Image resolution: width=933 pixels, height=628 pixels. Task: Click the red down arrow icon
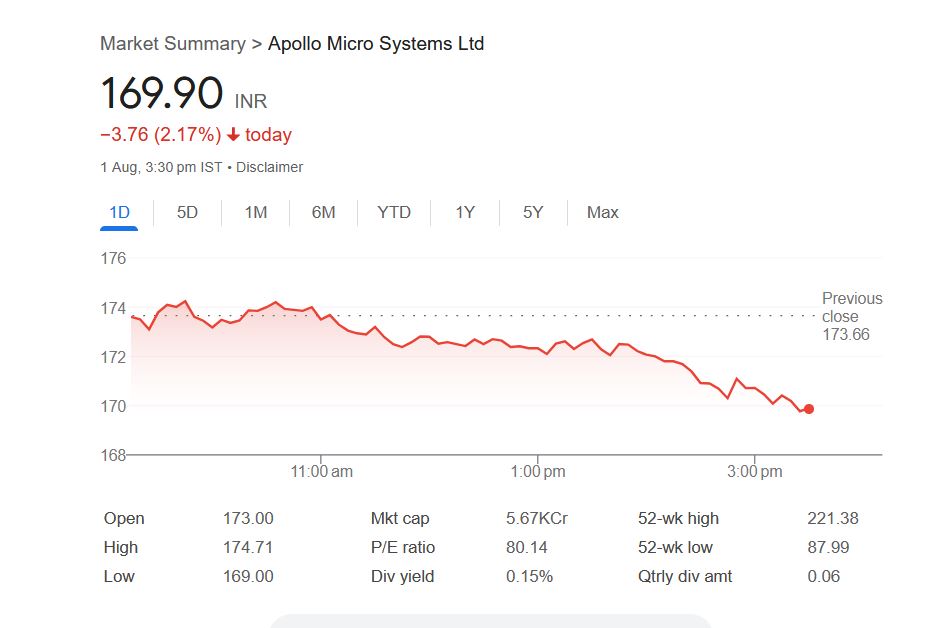(233, 135)
